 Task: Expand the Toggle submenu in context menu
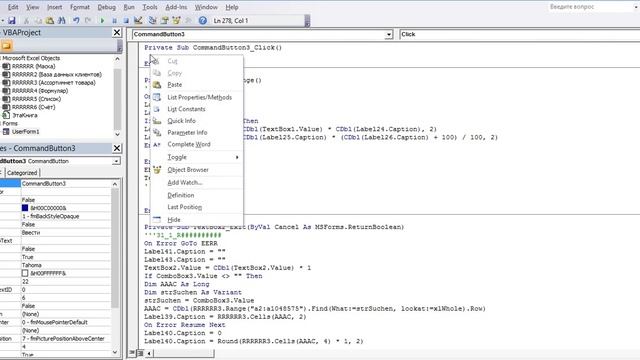[x=197, y=157]
